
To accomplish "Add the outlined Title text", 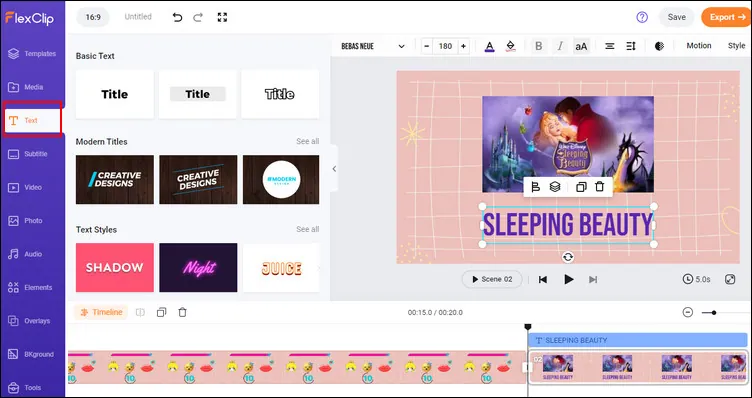I will pos(280,94).
